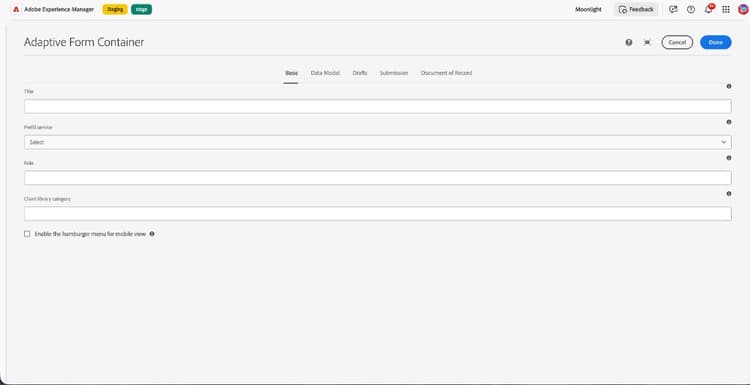750x385 pixels.
Task: Click the Adobe logo icon in header
Action: (16, 10)
